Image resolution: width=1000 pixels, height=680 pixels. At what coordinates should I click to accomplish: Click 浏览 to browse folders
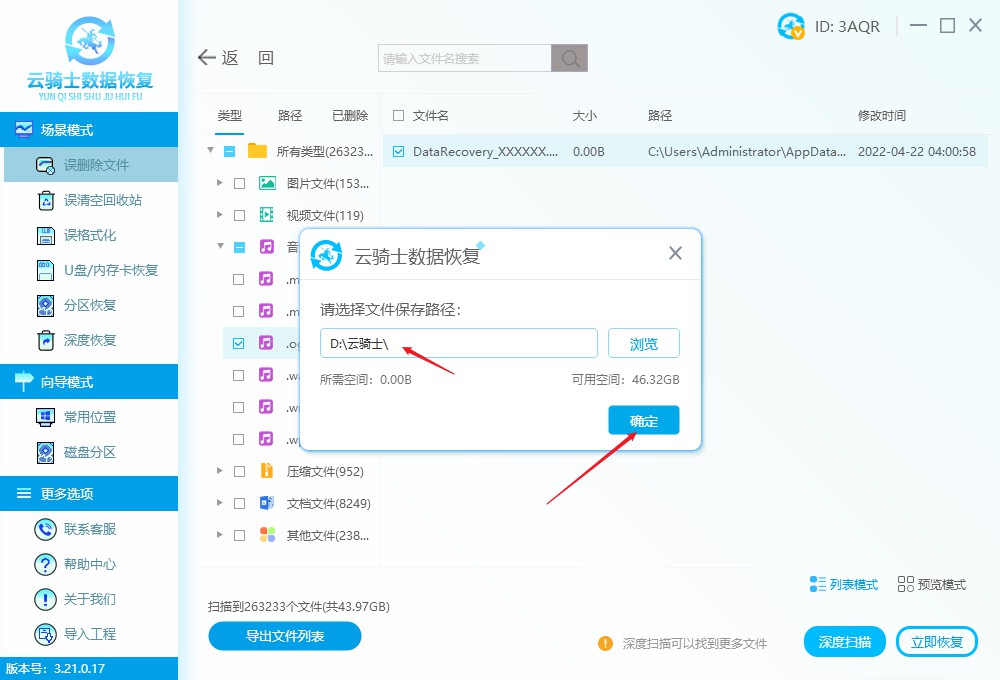point(643,343)
